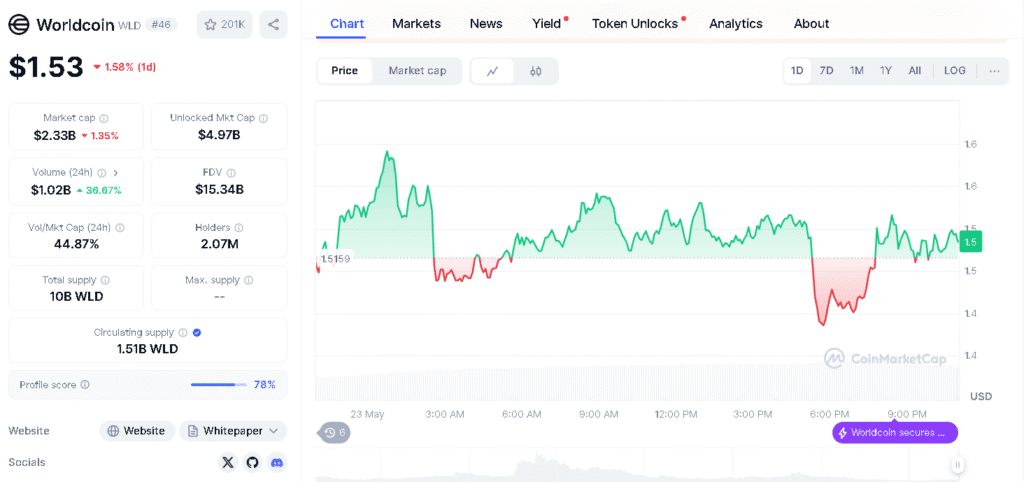The image size is (1024, 482).
Task: Click info icon beside FDV
Action: [232, 173]
